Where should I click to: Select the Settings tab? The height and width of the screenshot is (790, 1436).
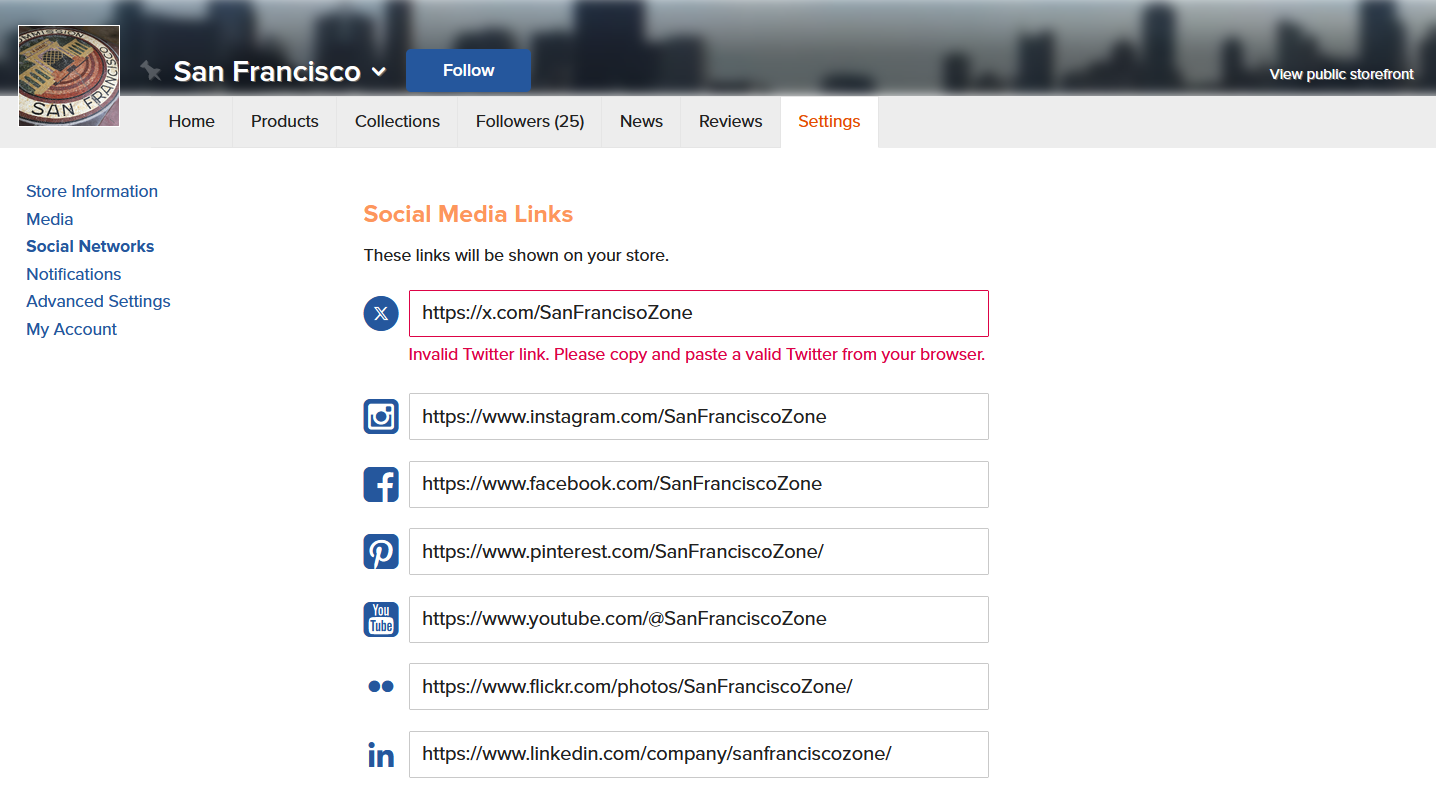[829, 121]
